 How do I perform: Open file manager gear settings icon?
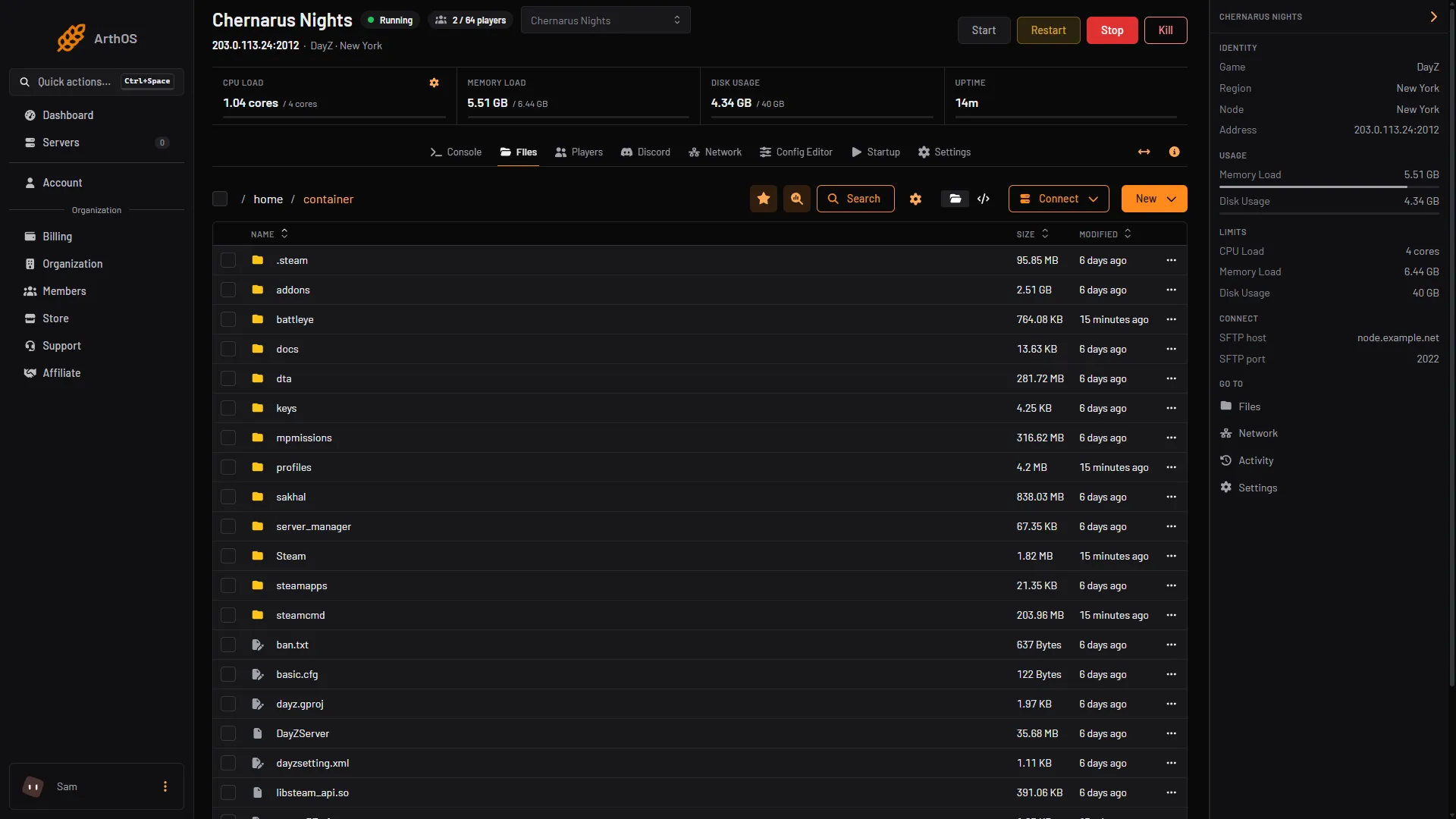click(x=916, y=199)
